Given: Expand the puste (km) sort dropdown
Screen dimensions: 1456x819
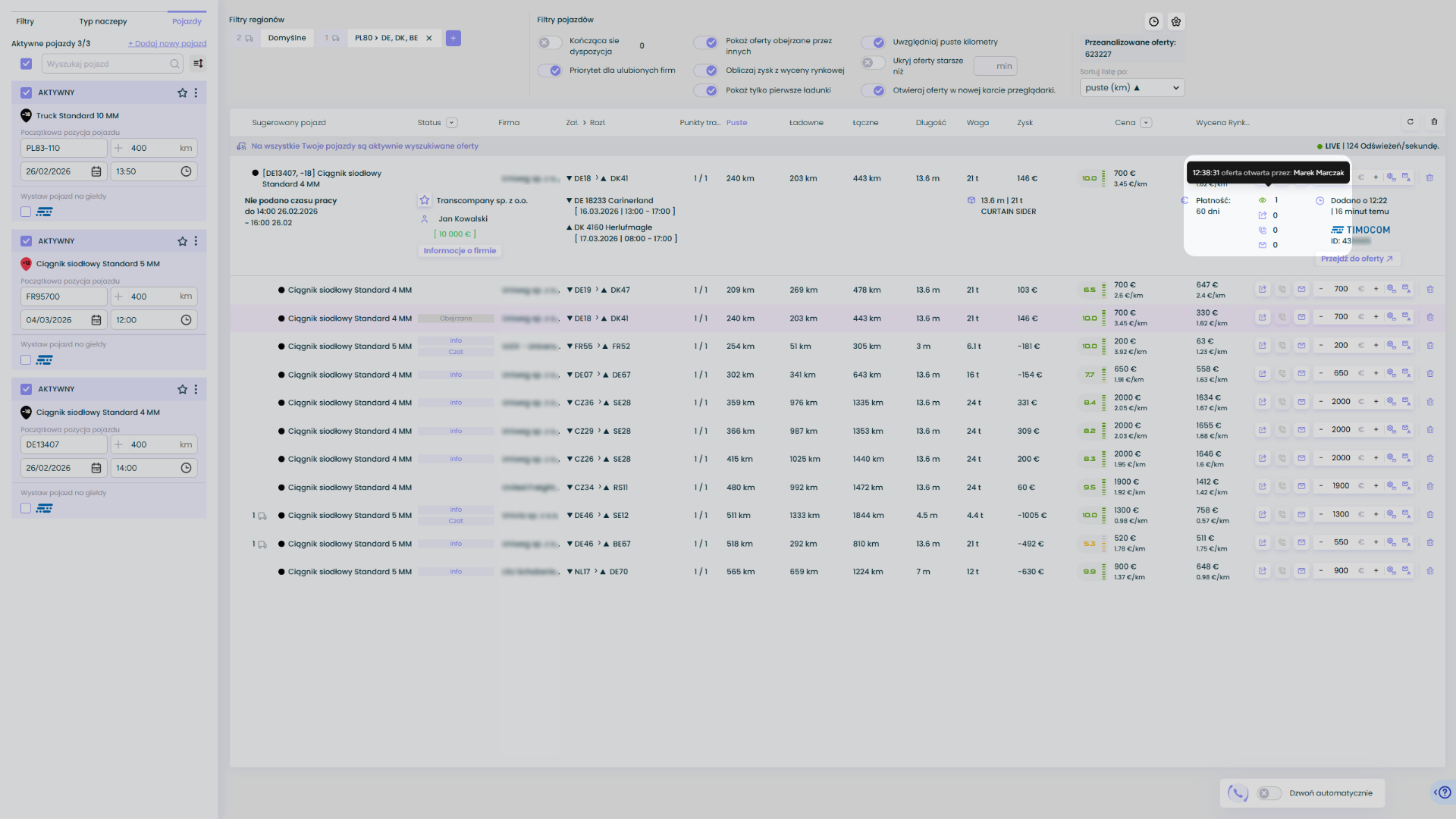Looking at the screenshot, I should coord(1131,88).
